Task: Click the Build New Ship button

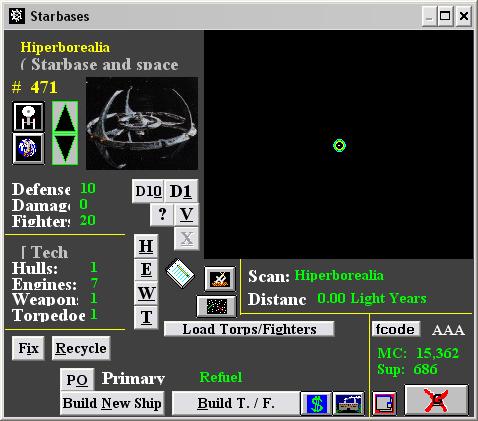Action: (x=112, y=403)
